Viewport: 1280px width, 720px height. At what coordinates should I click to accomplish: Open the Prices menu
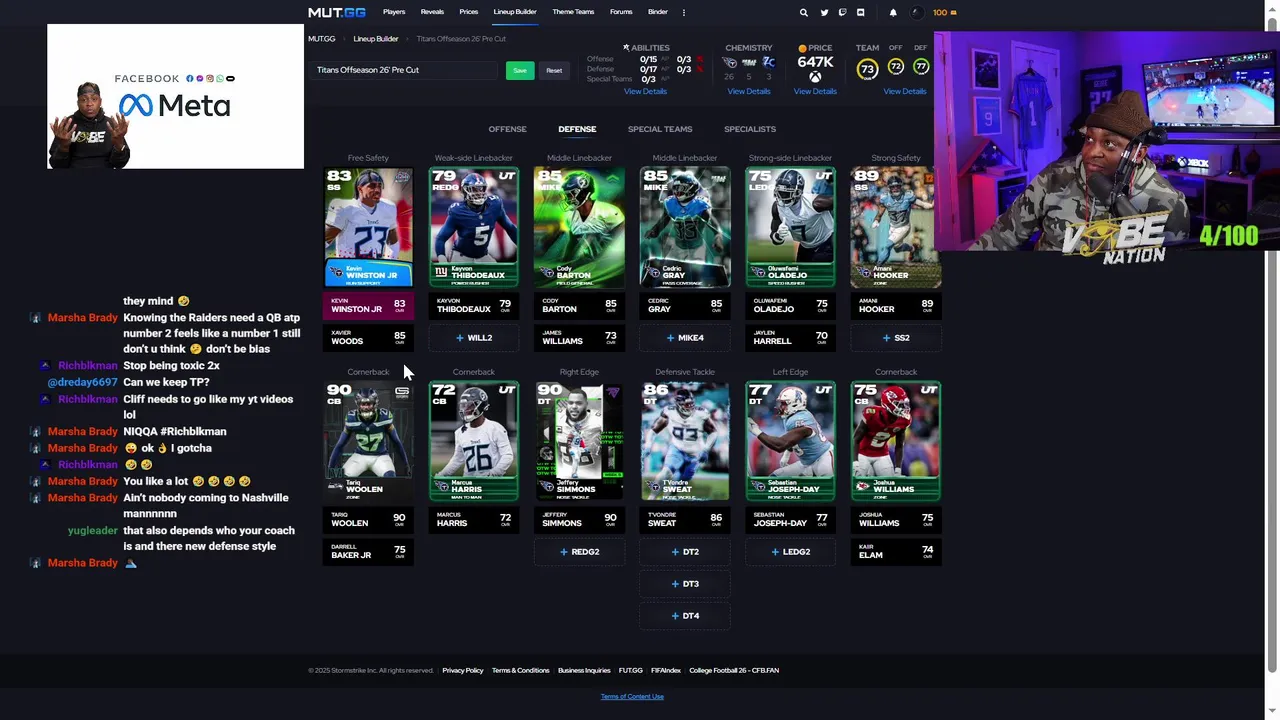point(469,12)
